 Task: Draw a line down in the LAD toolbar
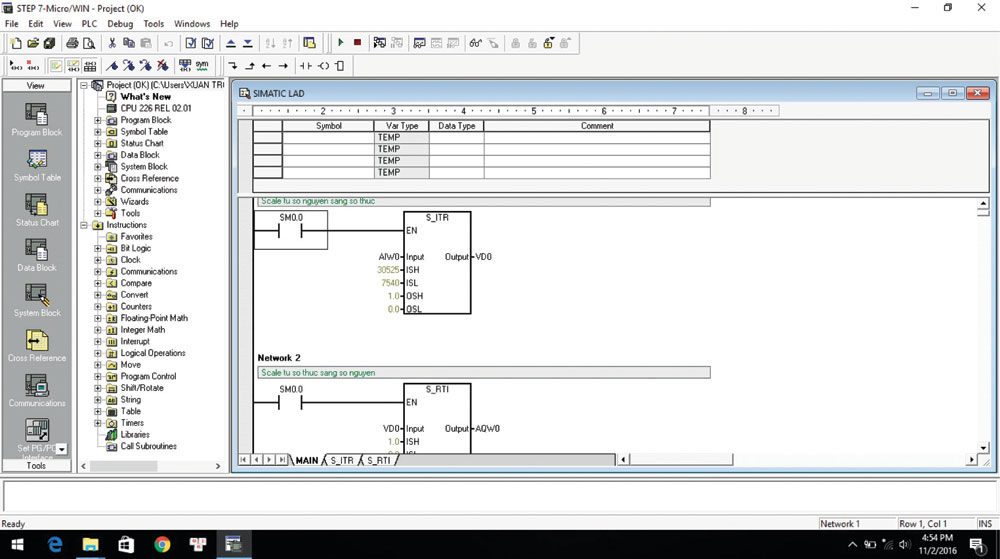coord(233,66)
